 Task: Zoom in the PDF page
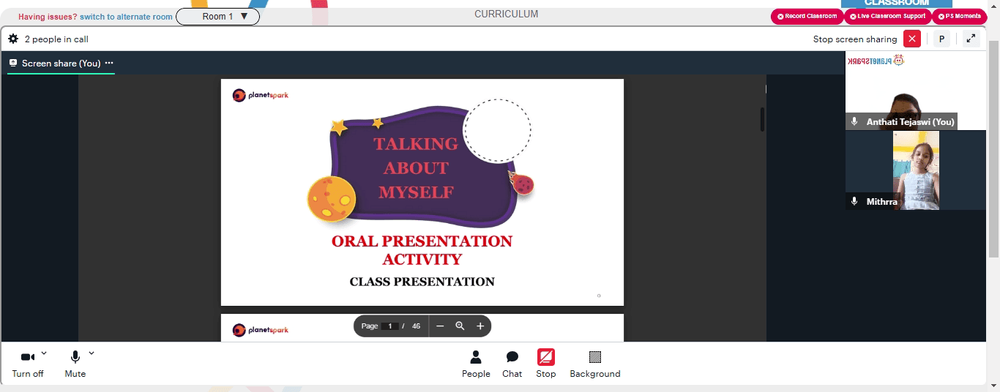pyautogui.click(x=480, y=326)
